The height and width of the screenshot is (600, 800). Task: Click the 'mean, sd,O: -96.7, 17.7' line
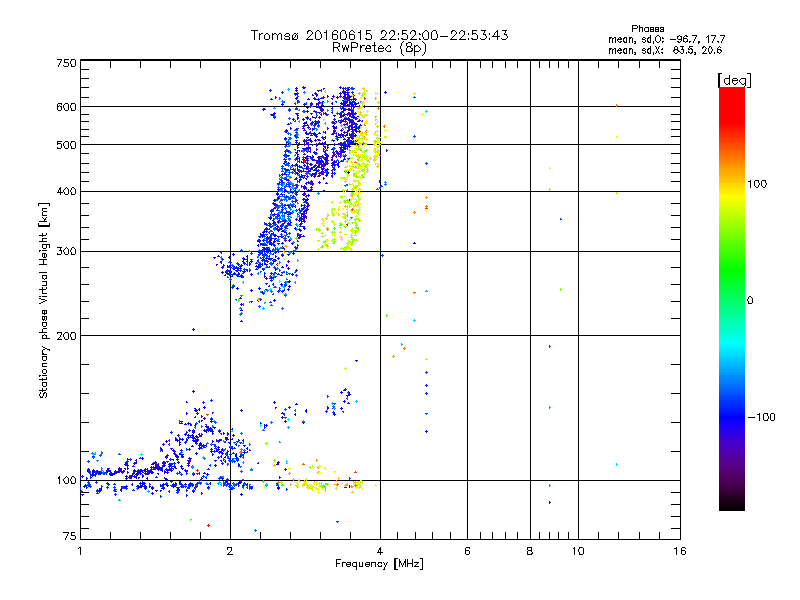(x=666, y=39)
